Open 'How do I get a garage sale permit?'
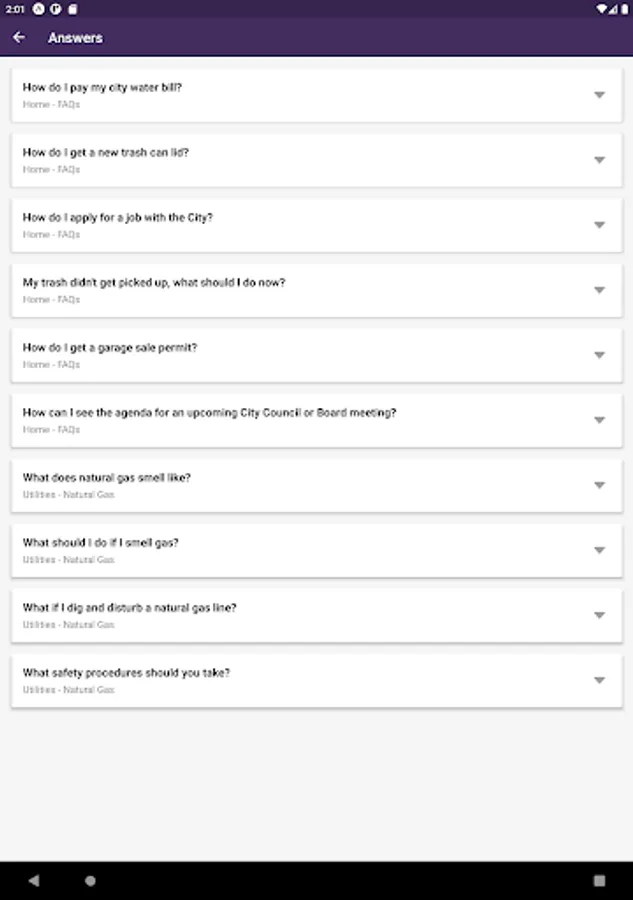Image resolution: width=633 pixels, height=900 pixels. coord(110,347)
